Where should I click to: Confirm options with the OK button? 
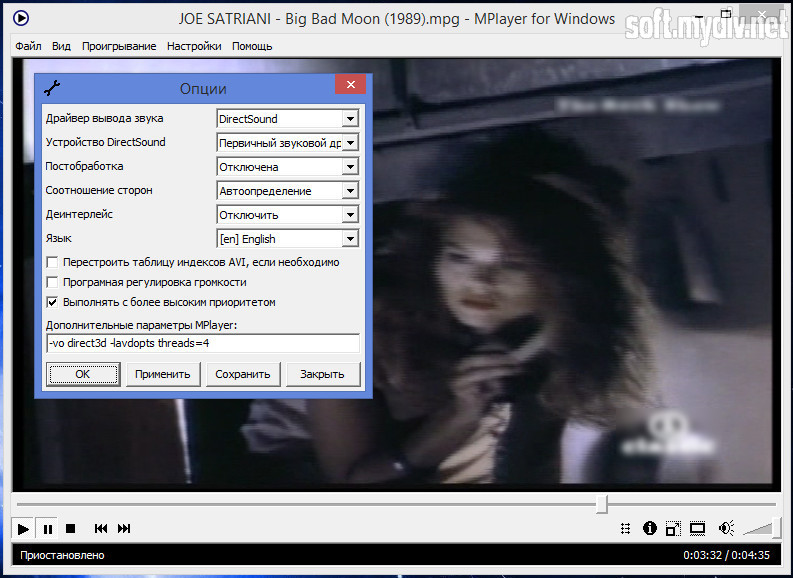(x=83, y=374)
